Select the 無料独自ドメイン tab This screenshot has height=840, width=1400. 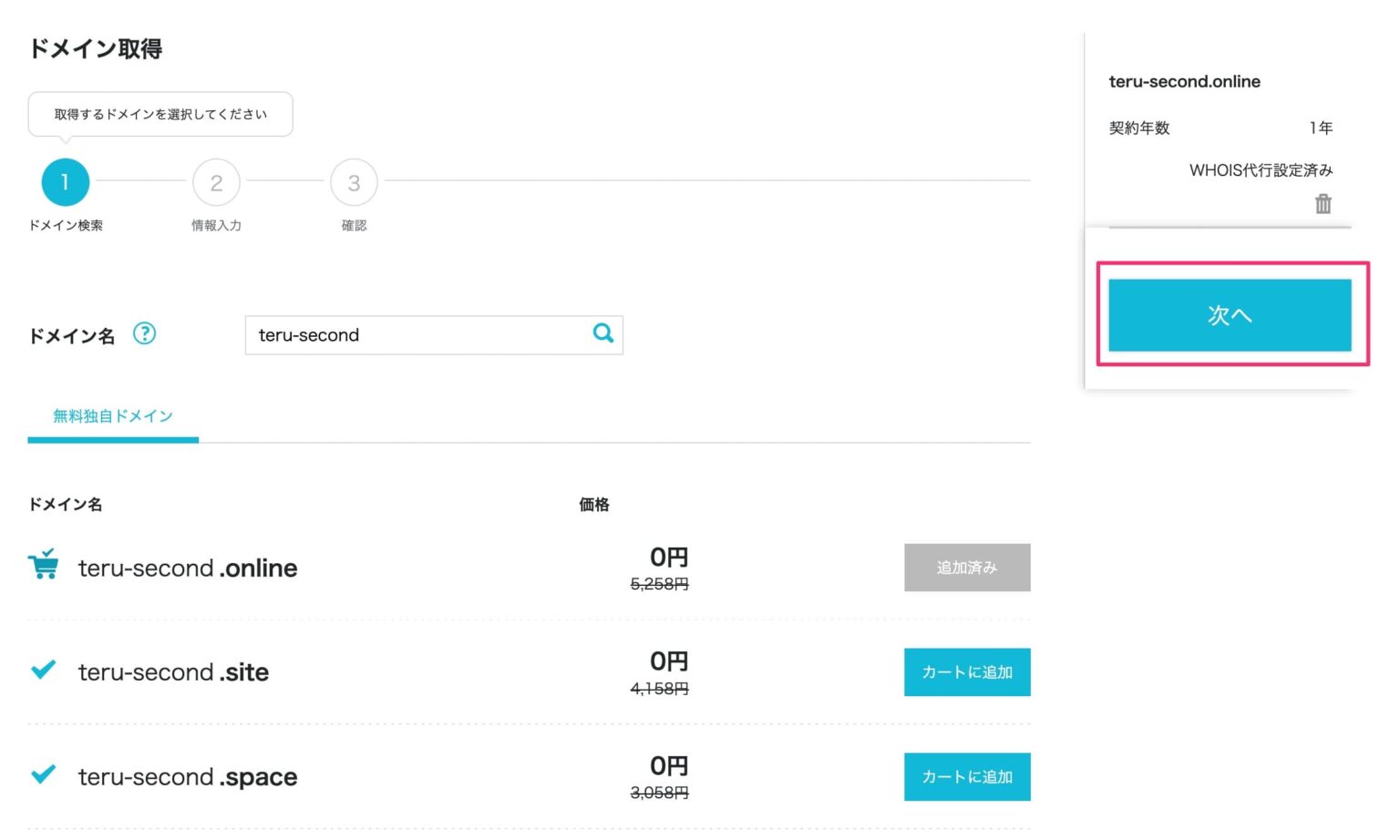click(x=113, y=416)
